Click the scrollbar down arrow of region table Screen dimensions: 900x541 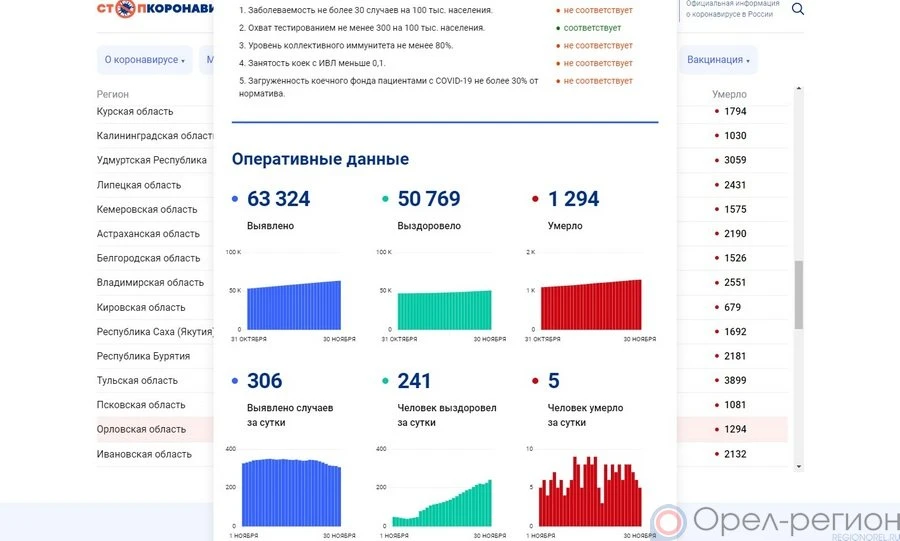(x=799, y=466)
